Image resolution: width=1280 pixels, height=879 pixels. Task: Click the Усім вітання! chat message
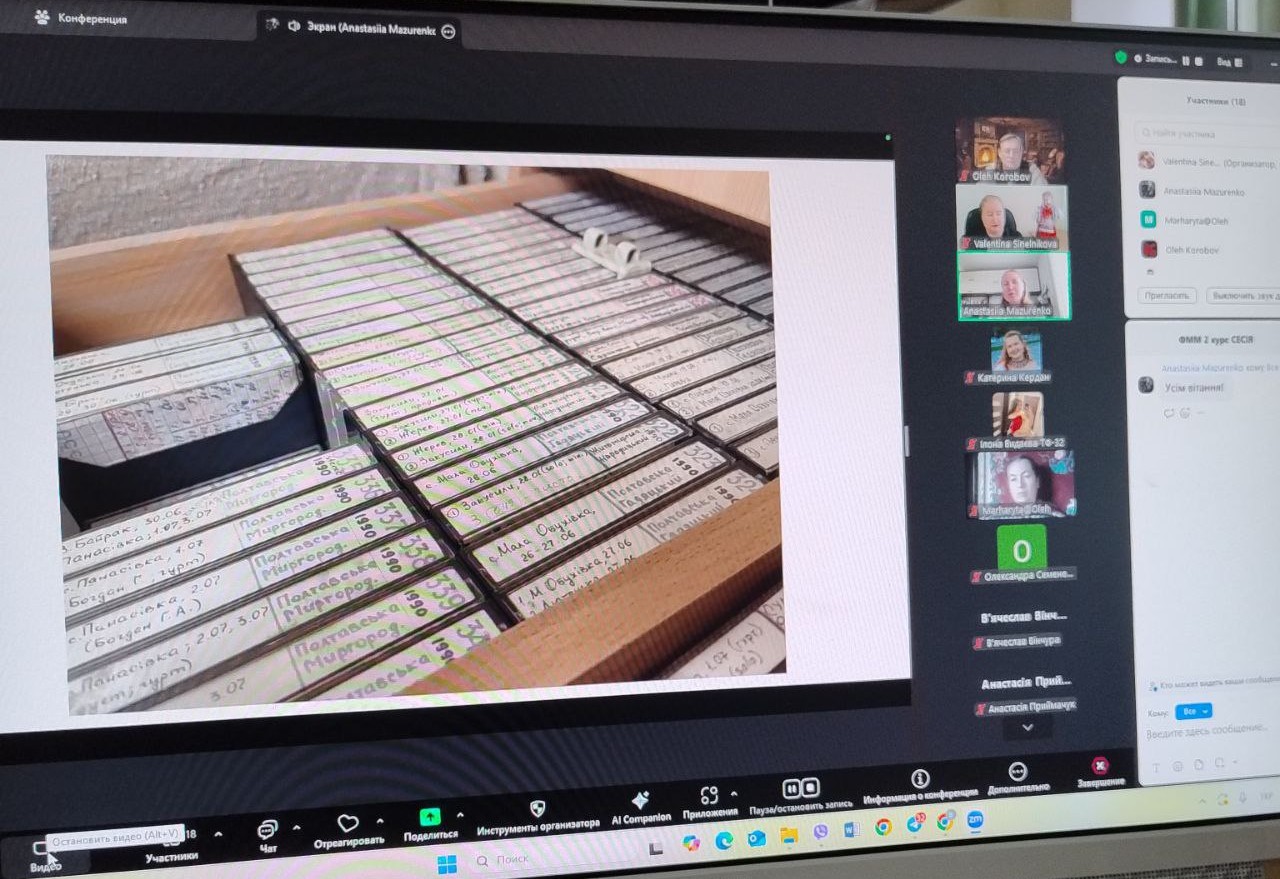pyautogui.click(x=1195, y=387)
